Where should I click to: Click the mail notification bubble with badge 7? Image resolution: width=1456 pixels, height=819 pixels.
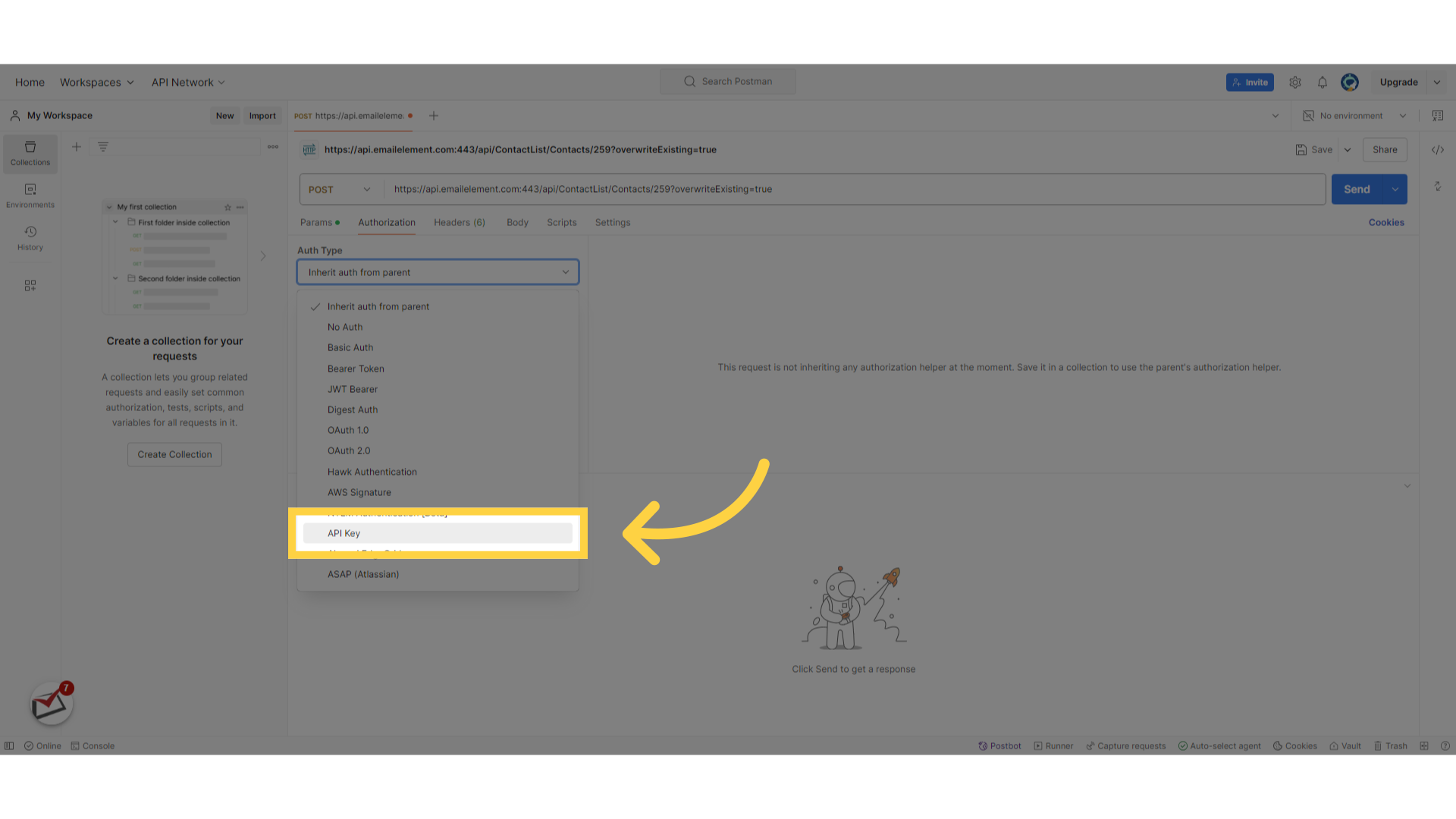pyautogui.click(x=52, y=704)
